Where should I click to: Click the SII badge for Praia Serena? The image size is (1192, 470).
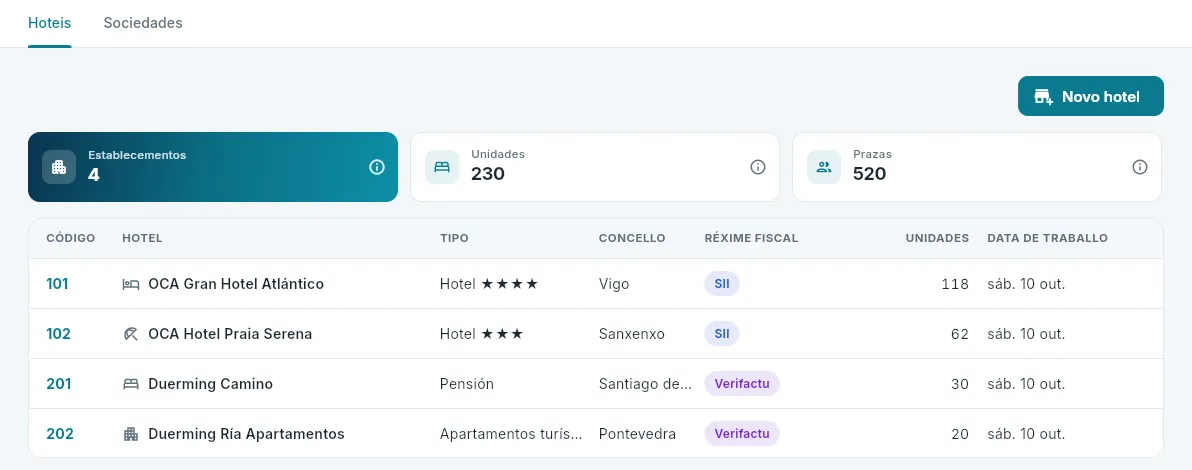(721, 334)
